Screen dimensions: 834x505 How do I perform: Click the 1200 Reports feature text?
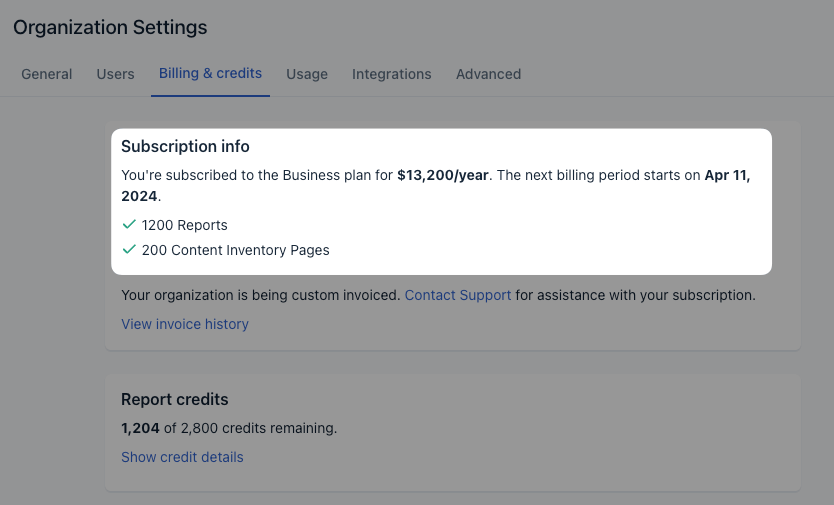pos(185,225)
